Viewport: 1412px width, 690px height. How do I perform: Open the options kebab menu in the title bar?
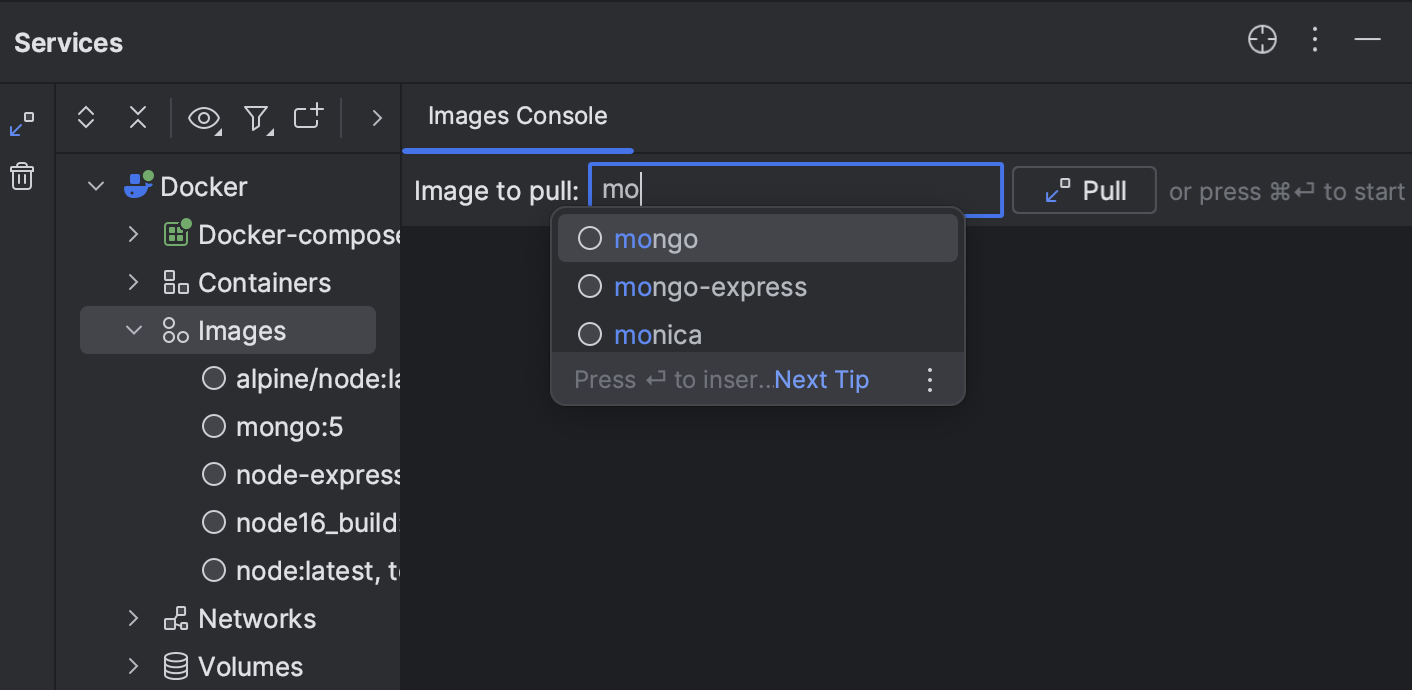pyautogui.click(x=1314, y=40)
